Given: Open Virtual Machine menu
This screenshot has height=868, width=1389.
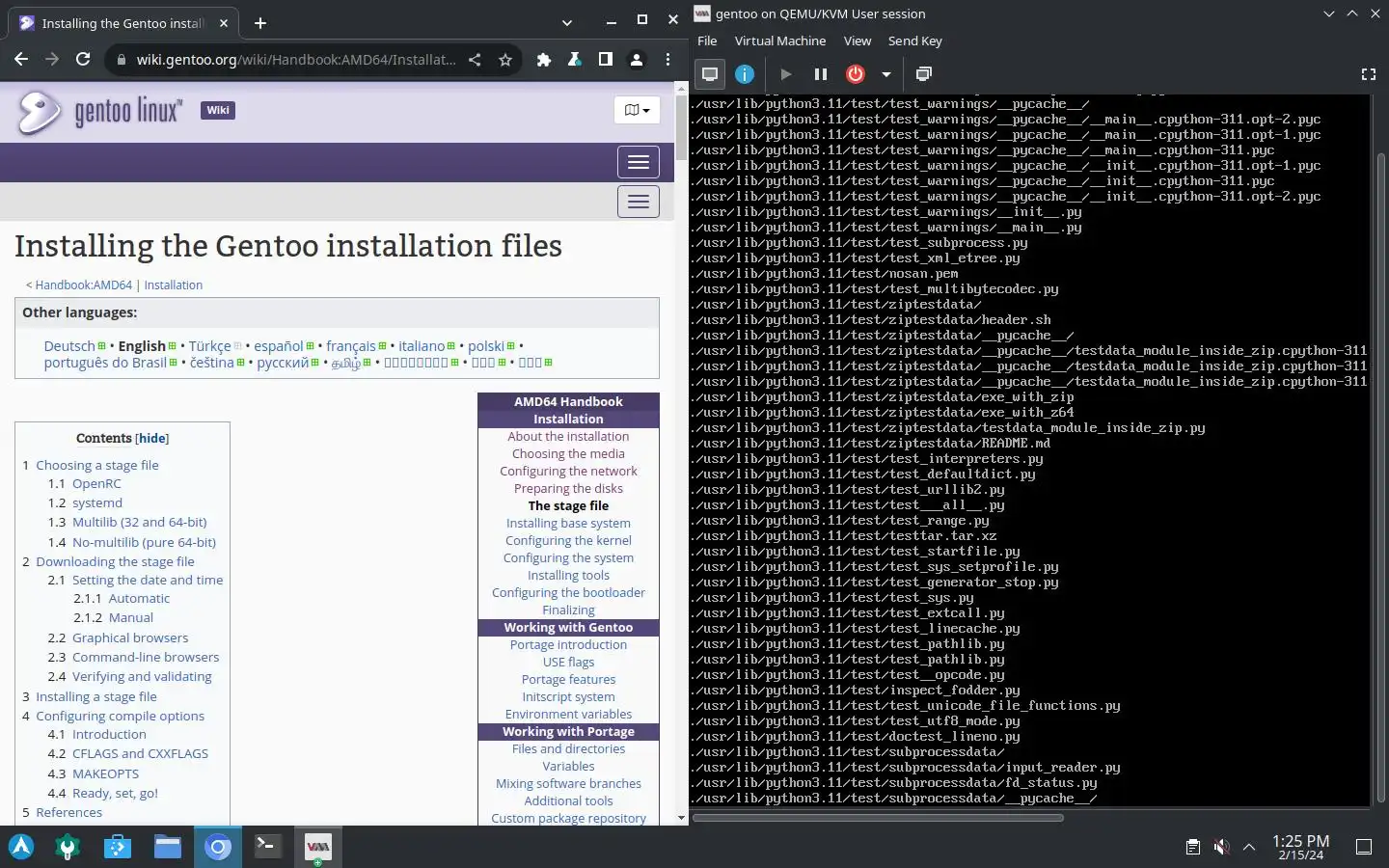Looking at the screenshot, I should [x=779, y=41].
